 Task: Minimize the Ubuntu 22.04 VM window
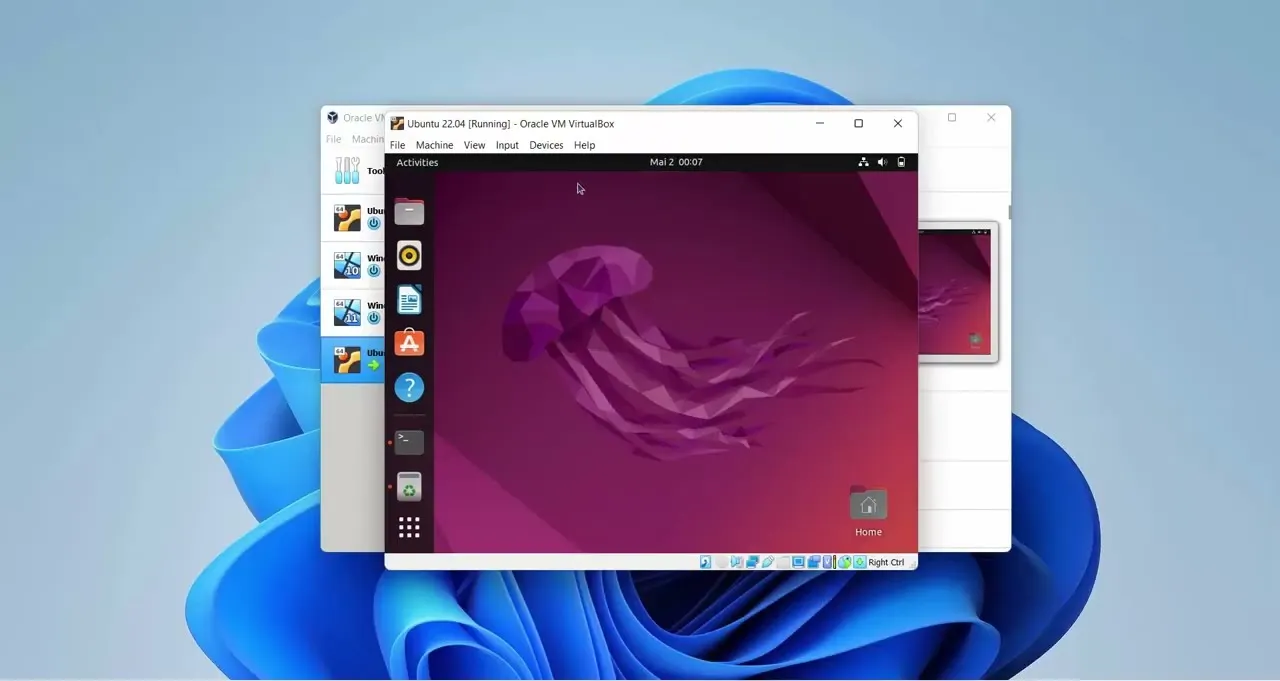click(x=820, y=123)
